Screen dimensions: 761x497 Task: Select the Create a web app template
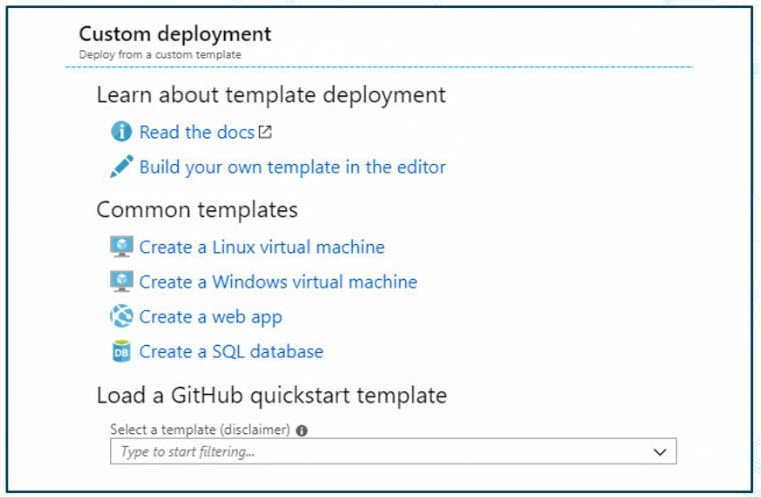pos(210,317)
